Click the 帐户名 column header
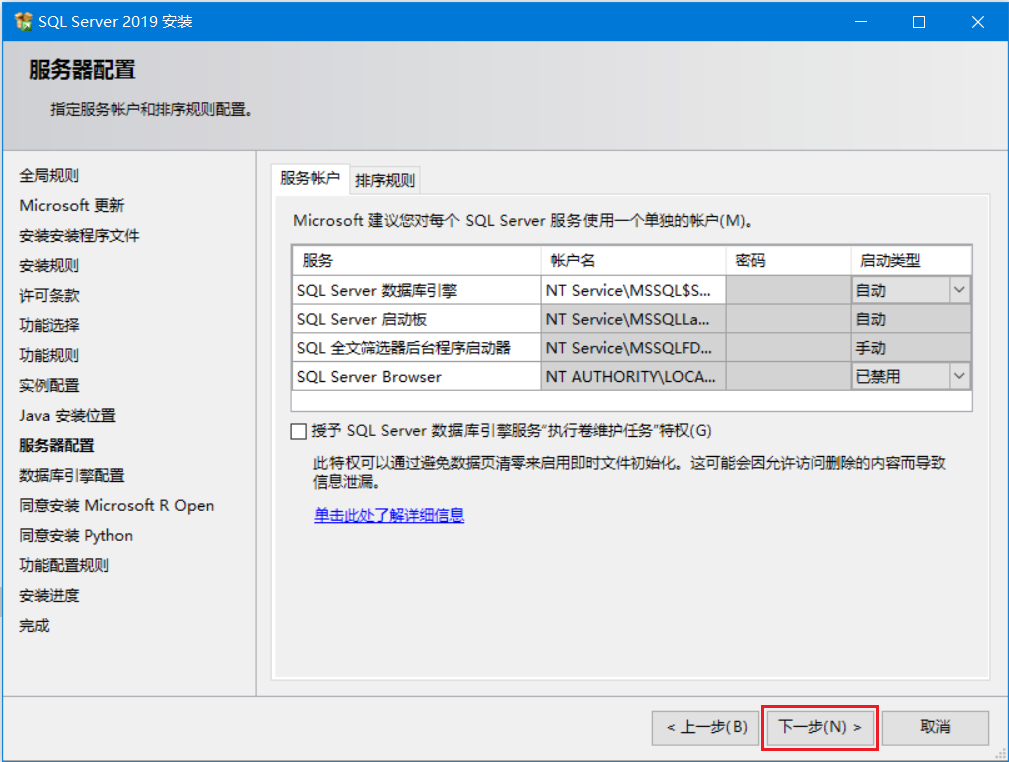 (x=633, y=261)
